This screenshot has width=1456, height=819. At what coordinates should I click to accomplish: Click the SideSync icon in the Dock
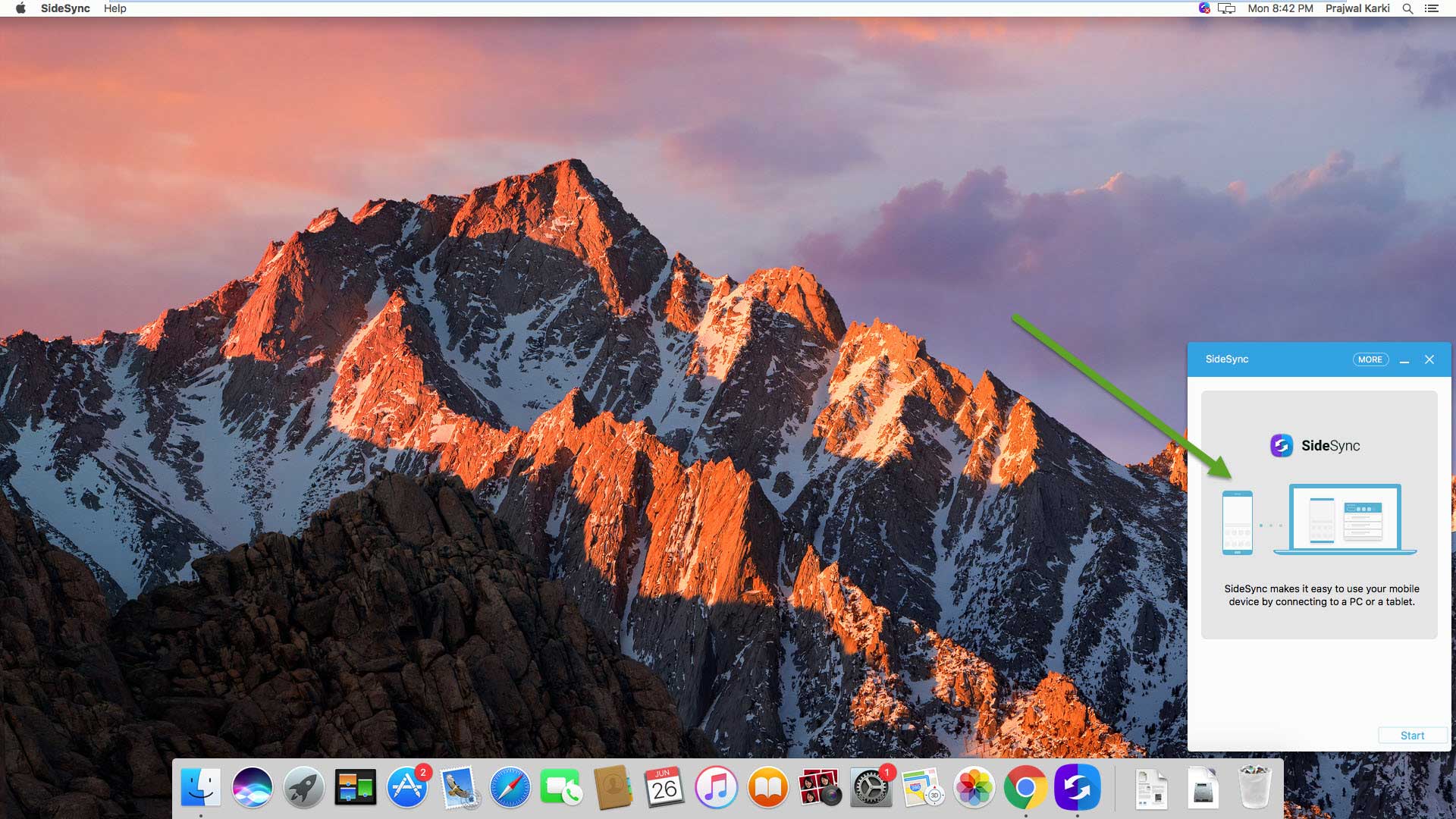tap(1077, 787)
